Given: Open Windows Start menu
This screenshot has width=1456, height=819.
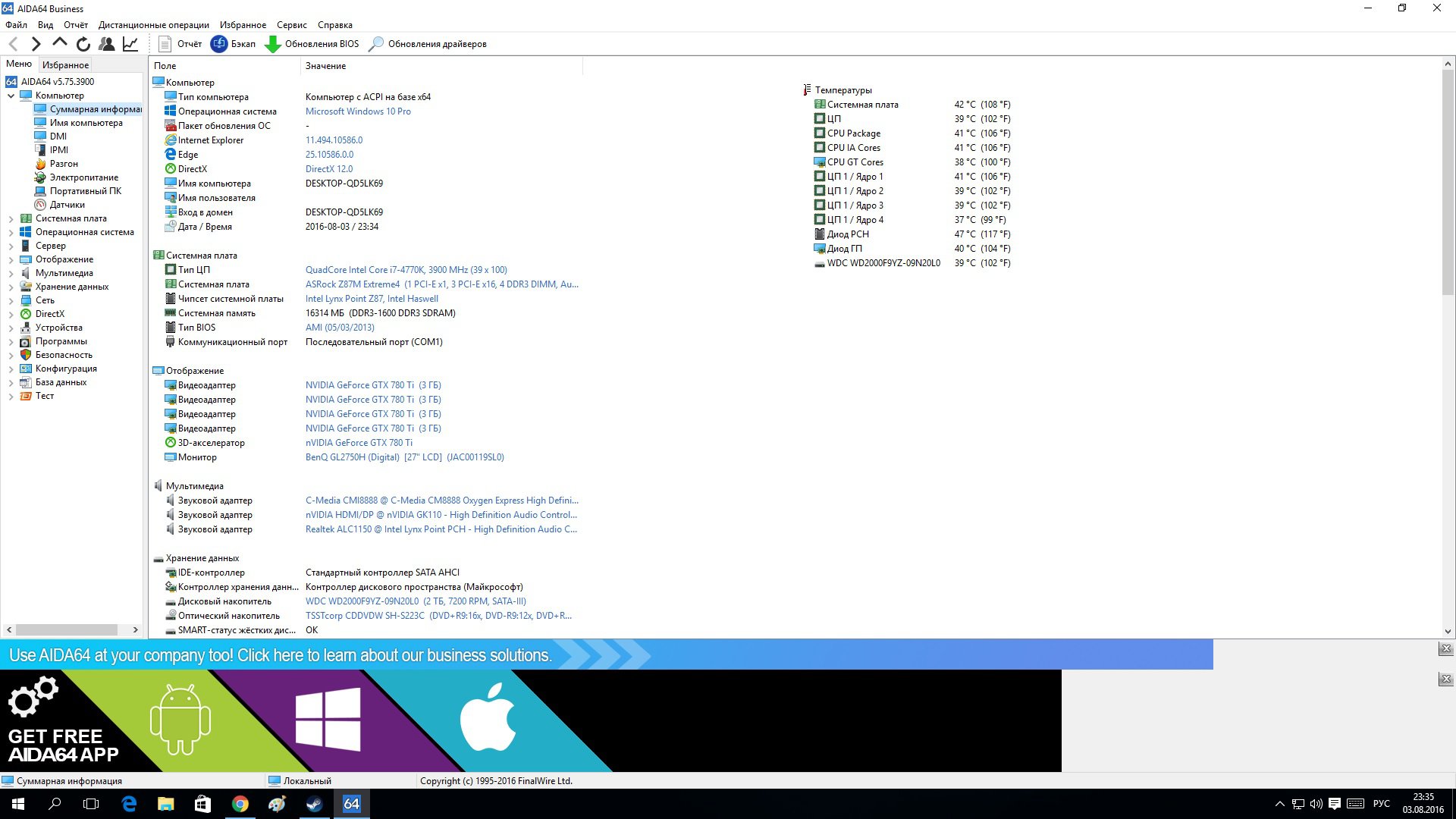Looking at the screenshot, I should [x=18, y=804].
